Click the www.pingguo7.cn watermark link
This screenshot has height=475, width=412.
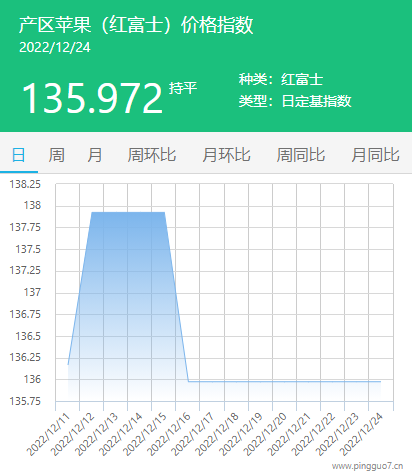click(367, 466)
